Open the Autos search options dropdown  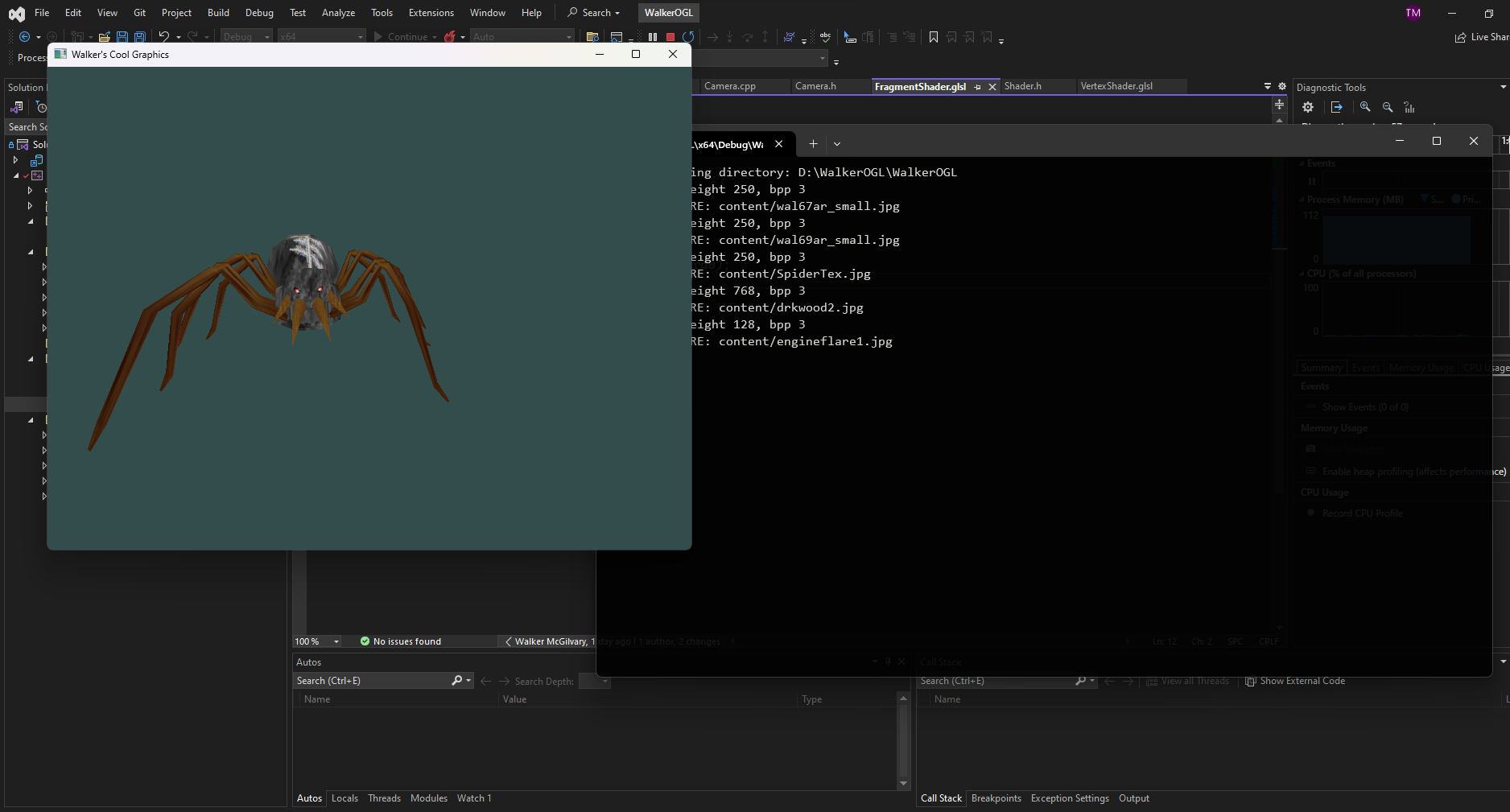(x=468, y=681)
